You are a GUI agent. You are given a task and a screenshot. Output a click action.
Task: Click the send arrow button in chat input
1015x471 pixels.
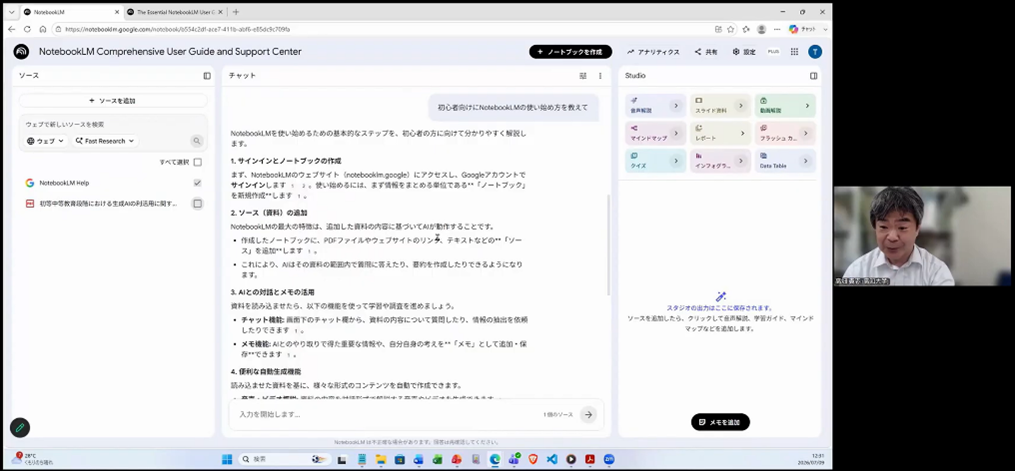588,415
